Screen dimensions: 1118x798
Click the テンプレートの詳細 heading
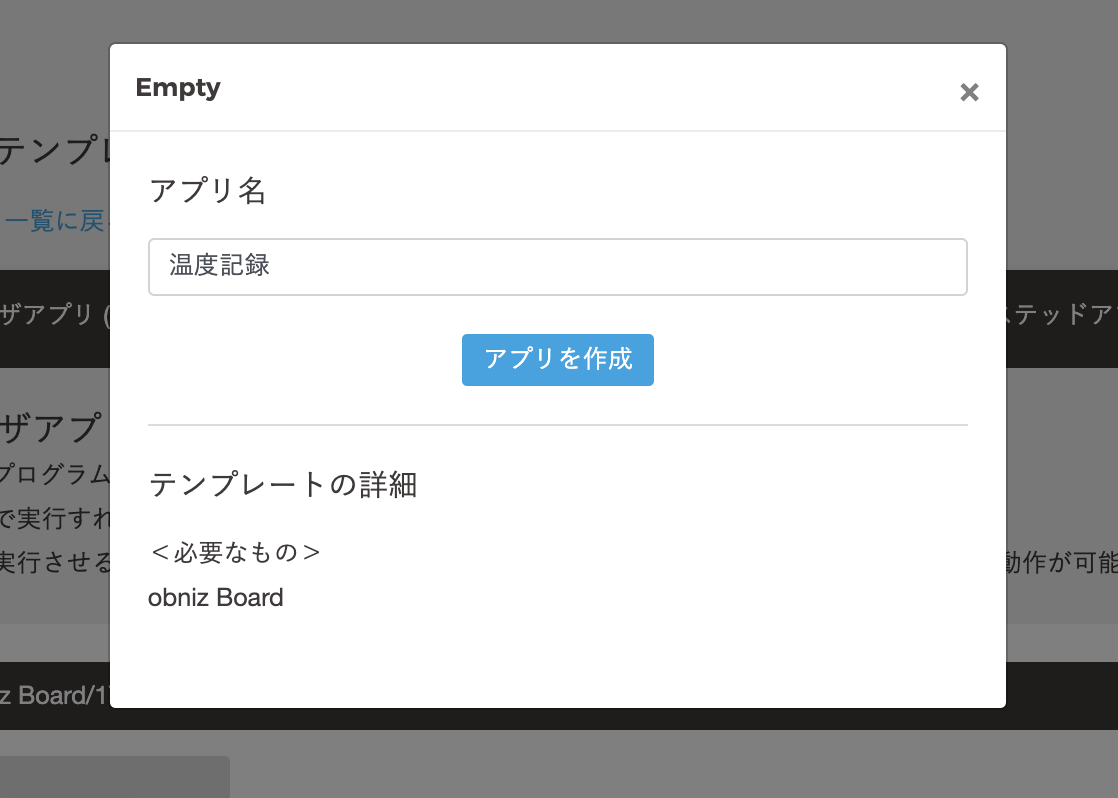click(x=283, y=485)
